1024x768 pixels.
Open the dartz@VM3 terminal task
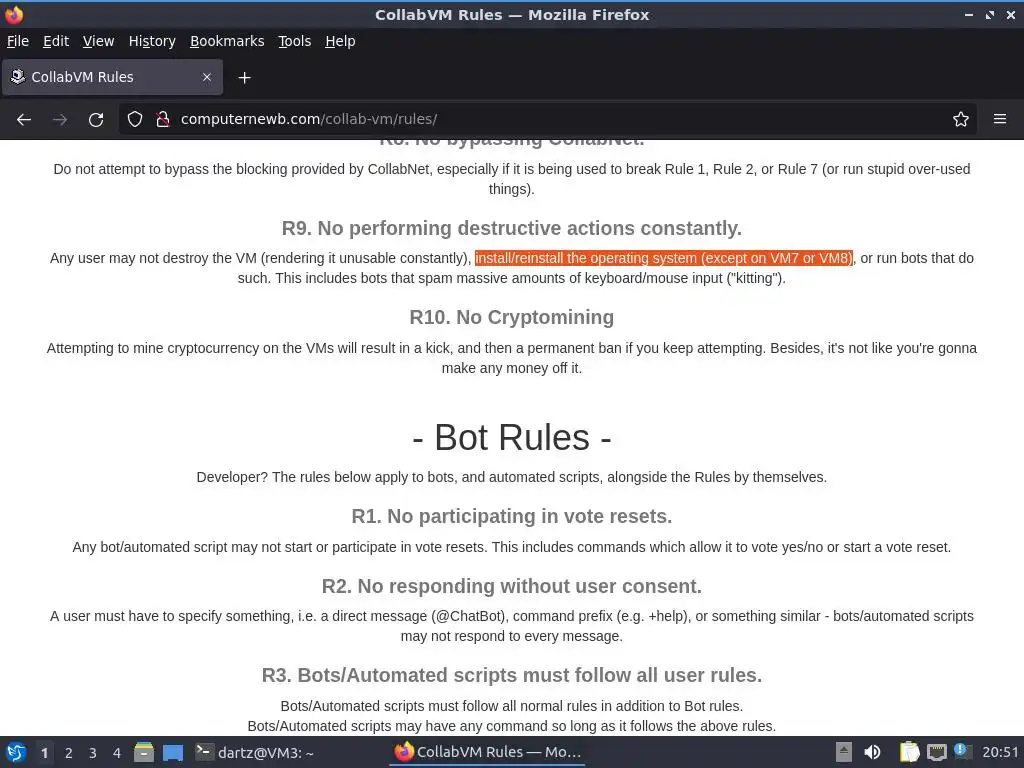point(255,752)
